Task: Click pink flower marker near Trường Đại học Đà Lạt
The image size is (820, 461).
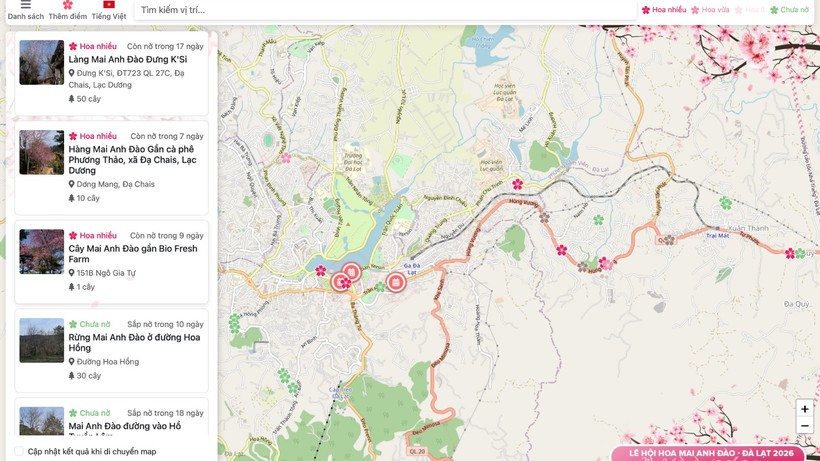Action: point(286,157)
